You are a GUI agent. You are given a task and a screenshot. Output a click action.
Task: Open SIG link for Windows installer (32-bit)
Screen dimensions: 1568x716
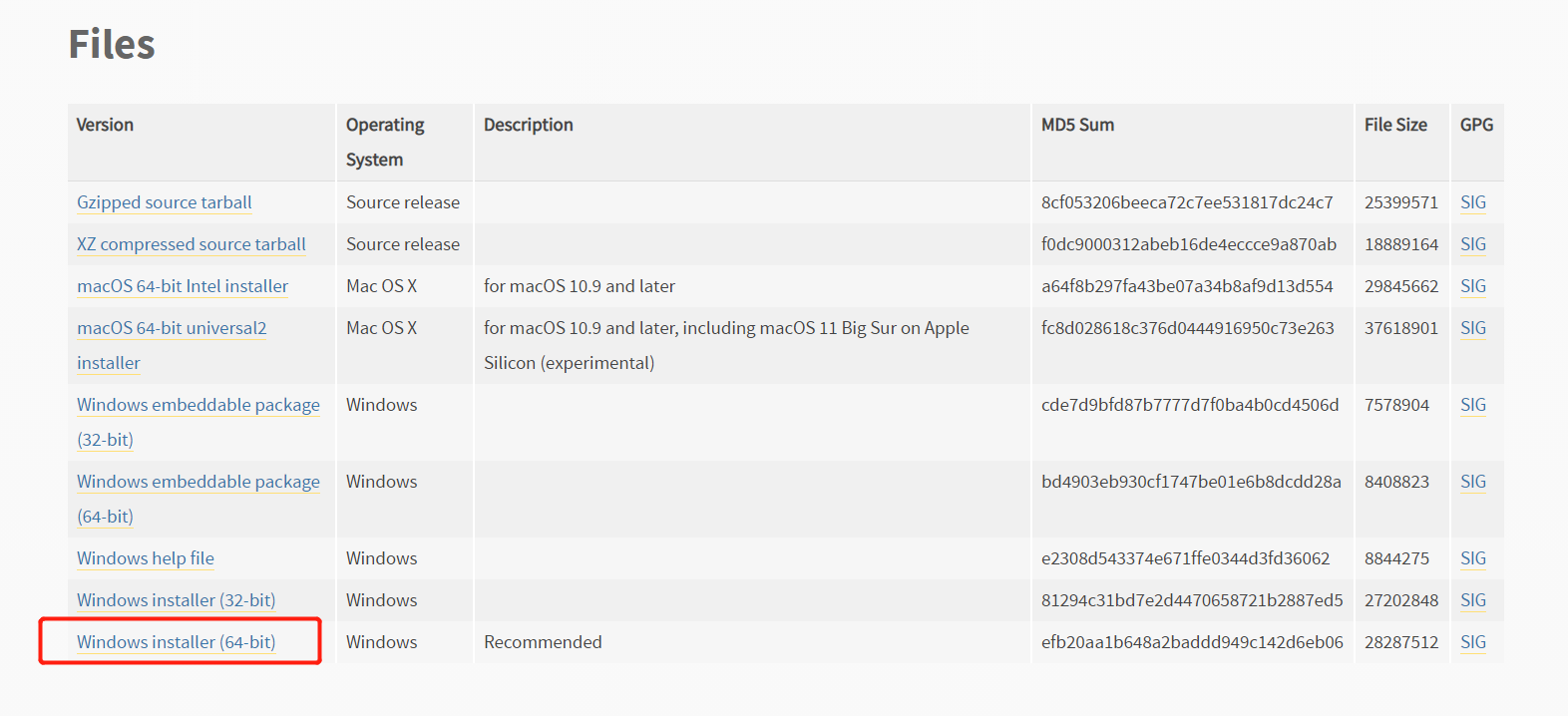[x=1473, y=600]
